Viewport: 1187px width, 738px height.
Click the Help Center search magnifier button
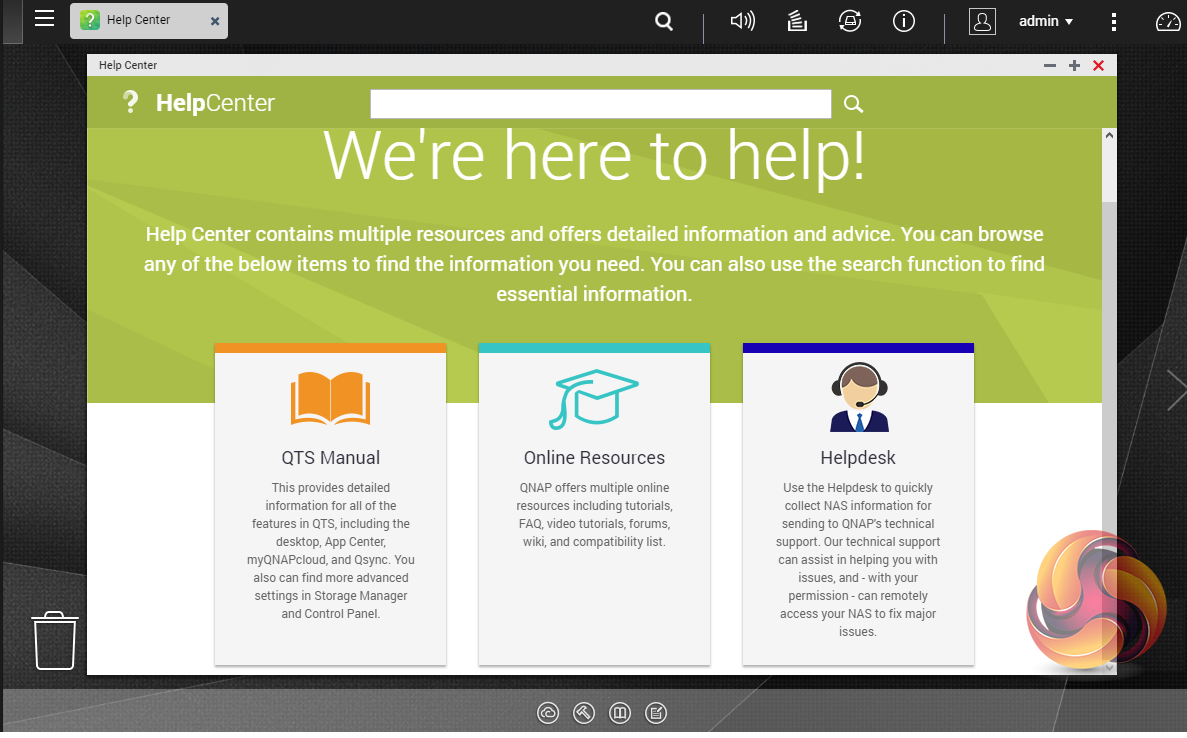point(853,104)
